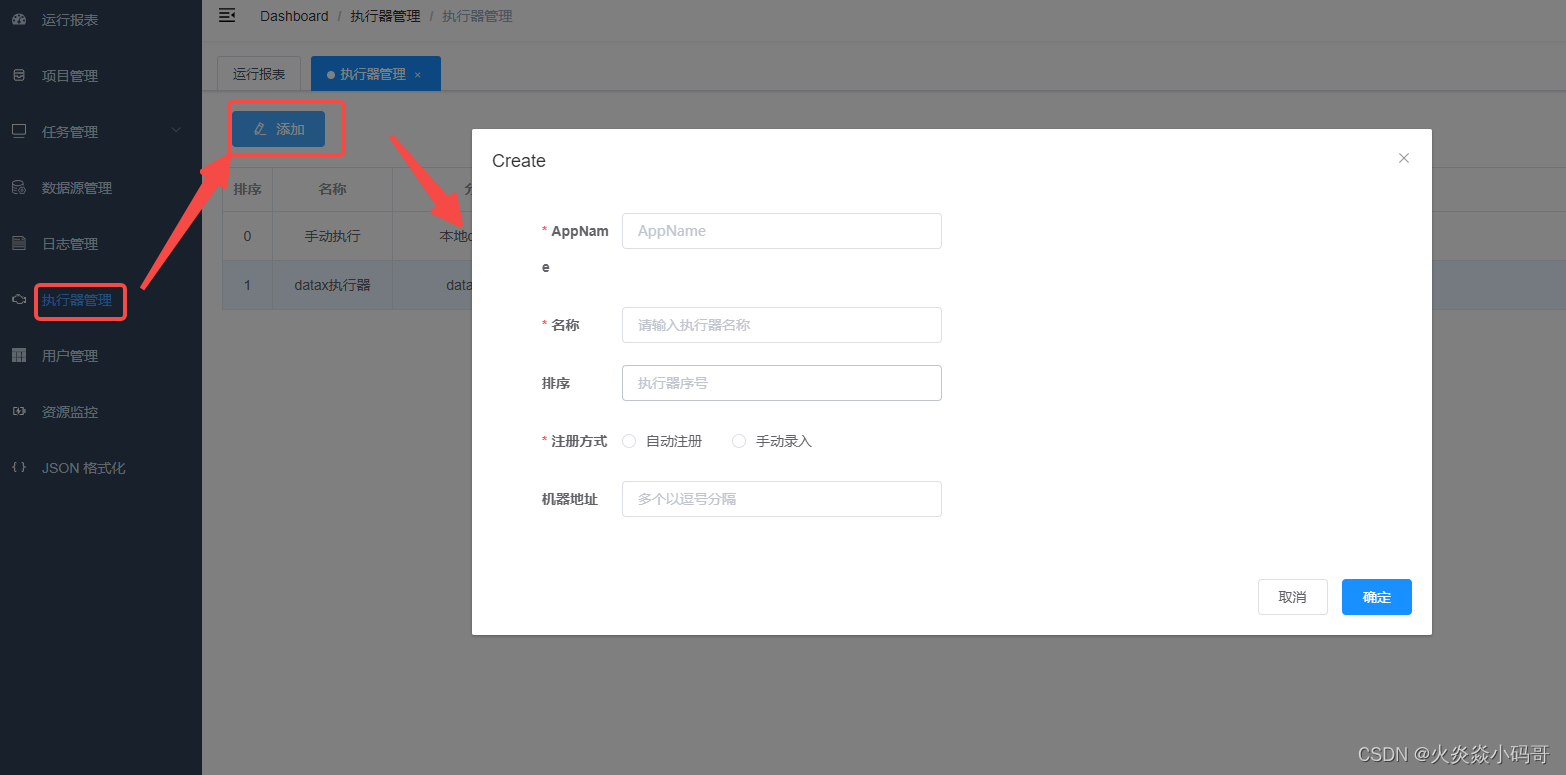Click the 运行报表 dashboard sidebar icon
The width and height of the screenshot is (1566, 775).
(19, 19)
